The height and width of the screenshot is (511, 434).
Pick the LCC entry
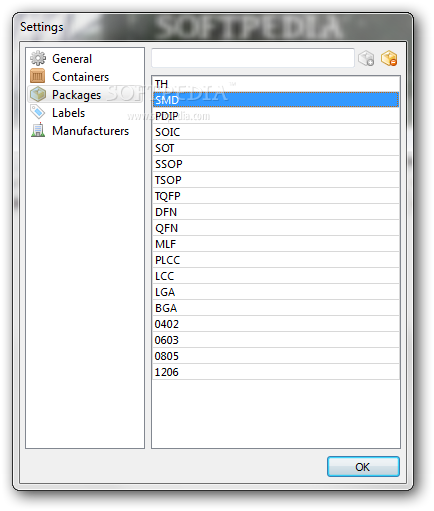pos(276,276)
